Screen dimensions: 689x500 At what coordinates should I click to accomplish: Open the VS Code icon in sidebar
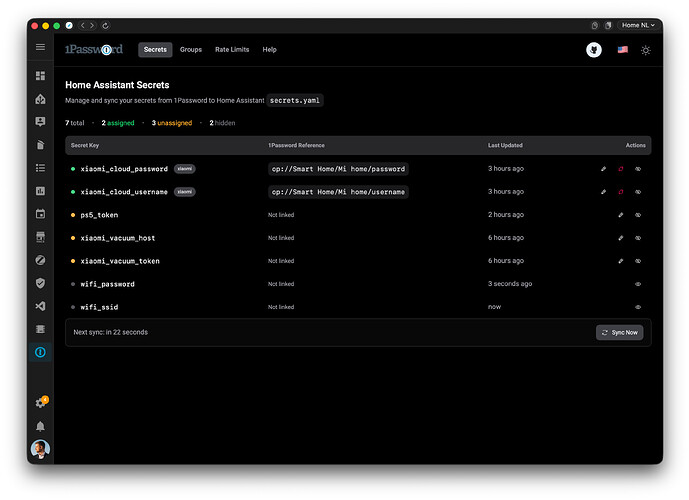tap(40, 306)
